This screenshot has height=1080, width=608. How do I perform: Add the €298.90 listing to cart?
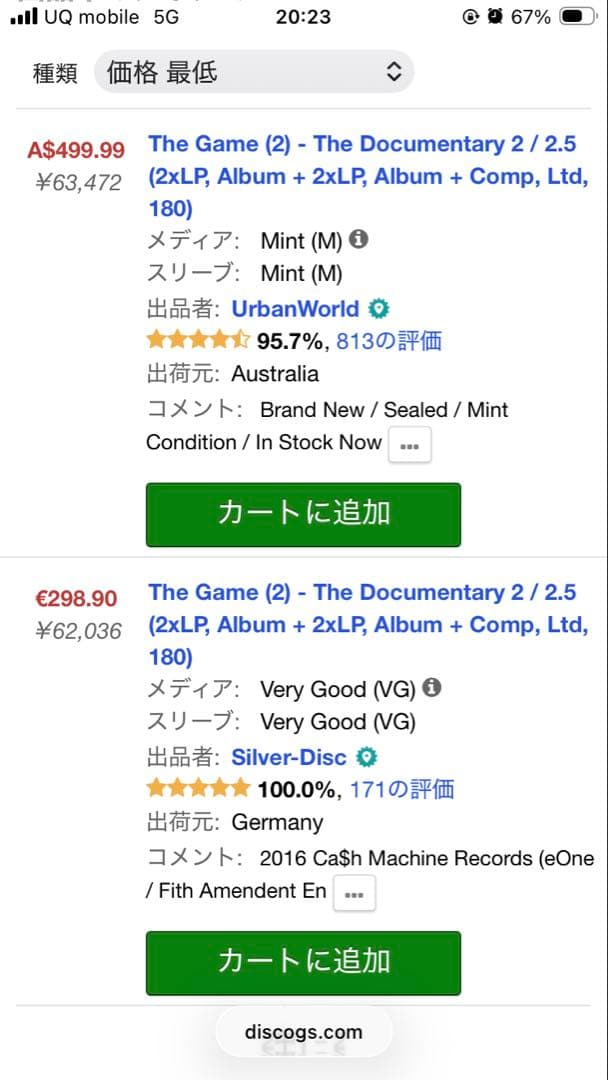tap(302, 963)
